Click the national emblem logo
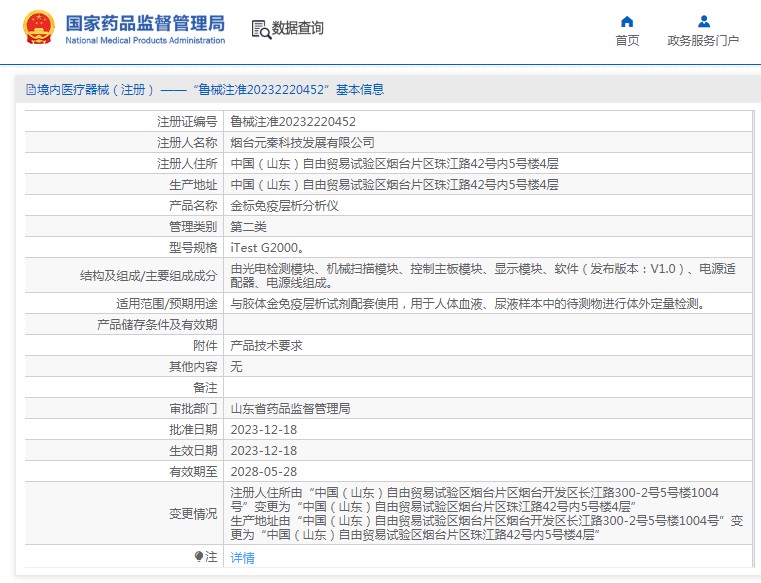Image resolution: width=761 pixels, height=583 pixels. coord(38,29)
